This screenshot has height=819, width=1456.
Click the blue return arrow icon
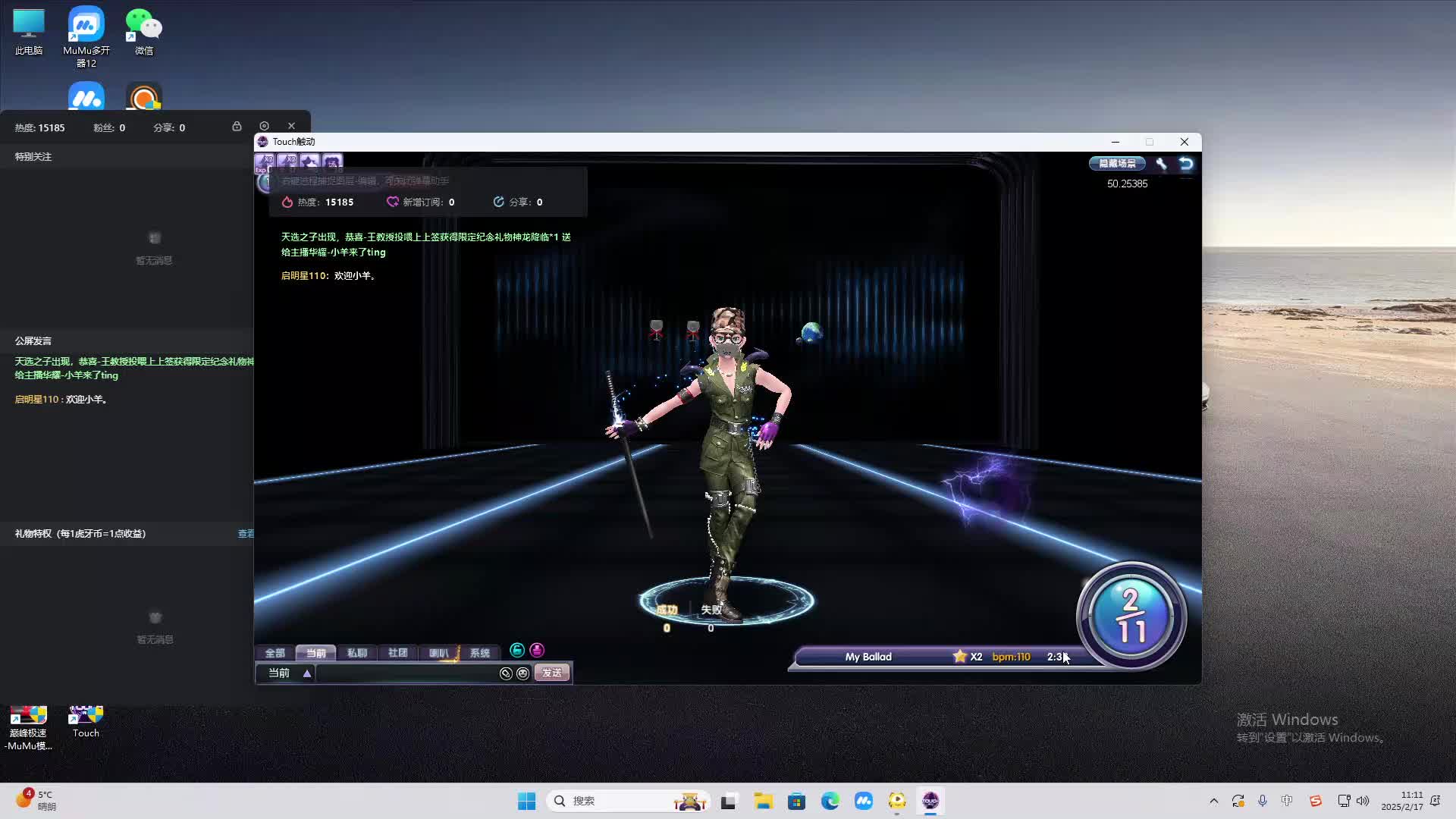(1186, 163)
